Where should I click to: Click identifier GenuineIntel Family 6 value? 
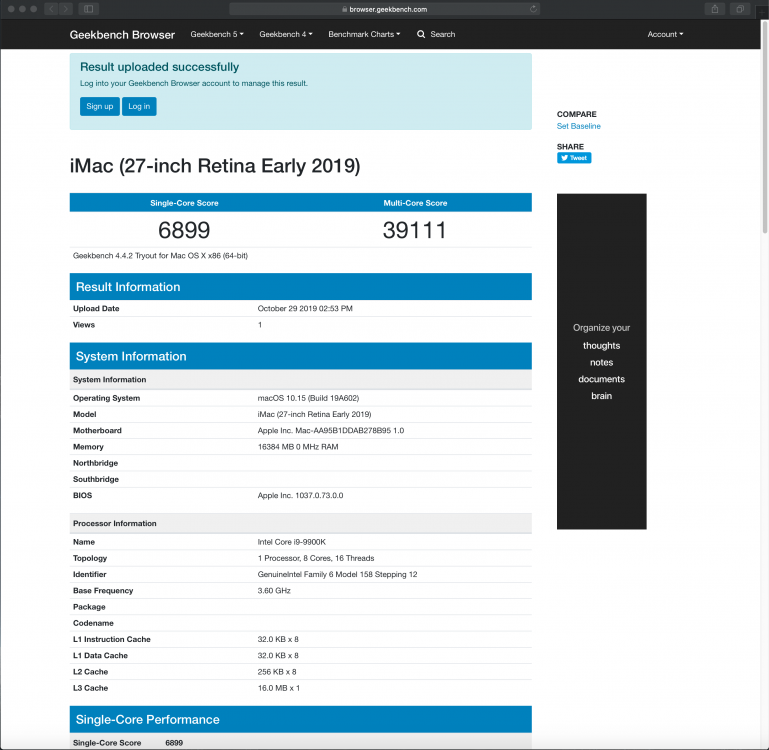[x=337, y=574]
